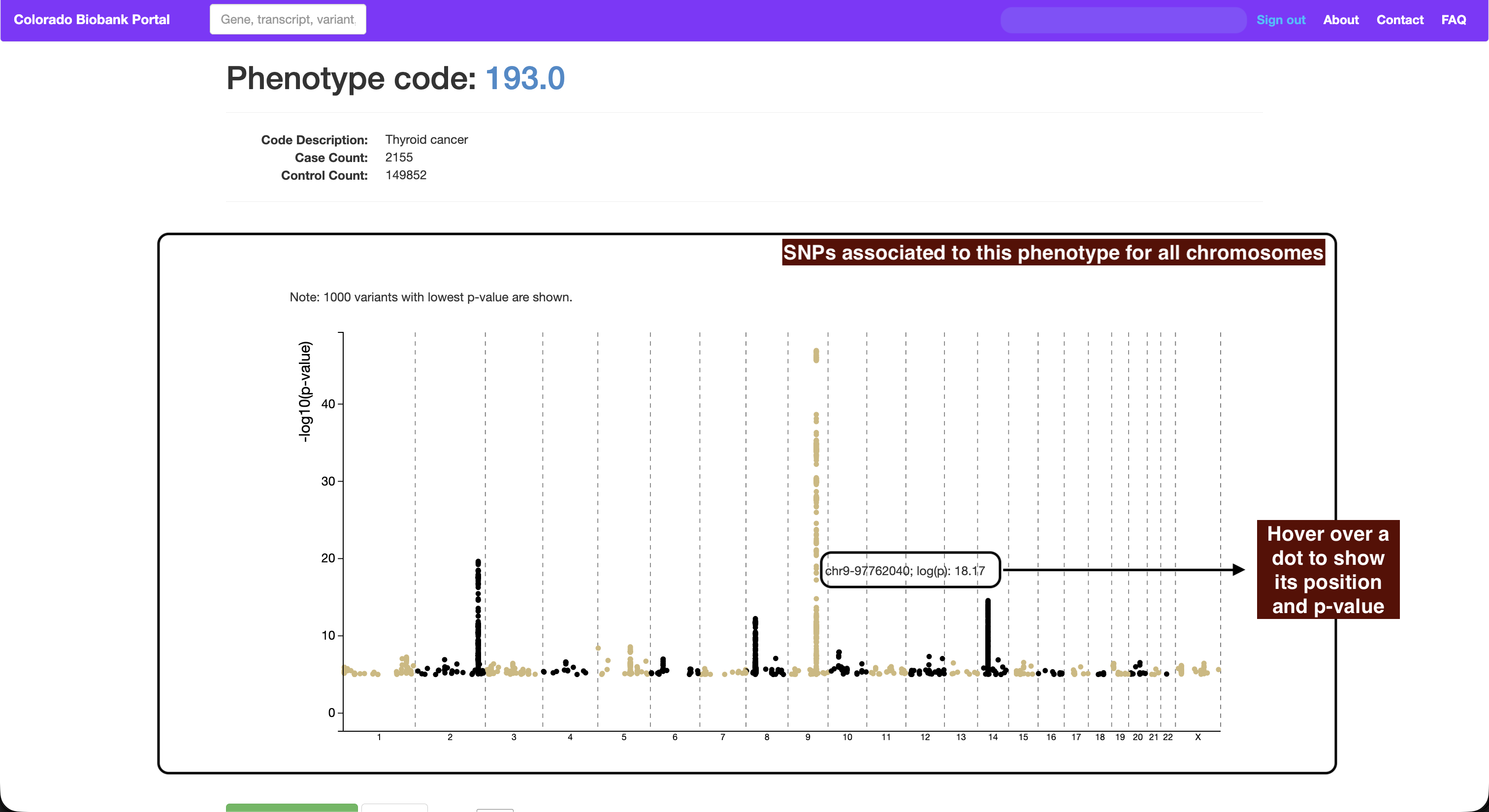
Task: Click the -log10(p-value) axis label
Action: (305, 392)
